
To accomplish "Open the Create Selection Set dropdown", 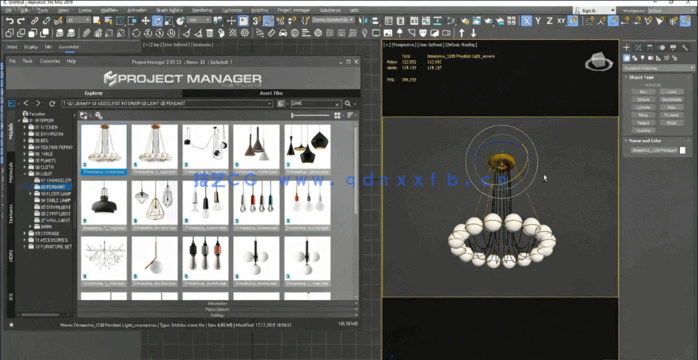I will pyautogui.click(x=333, y=20).
